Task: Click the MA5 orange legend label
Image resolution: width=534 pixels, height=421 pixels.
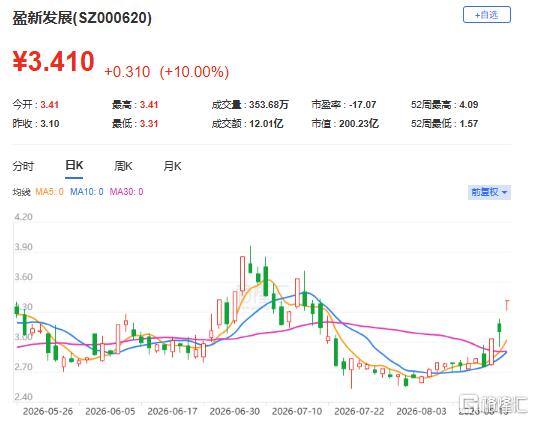Action: [x=49, y=192]
